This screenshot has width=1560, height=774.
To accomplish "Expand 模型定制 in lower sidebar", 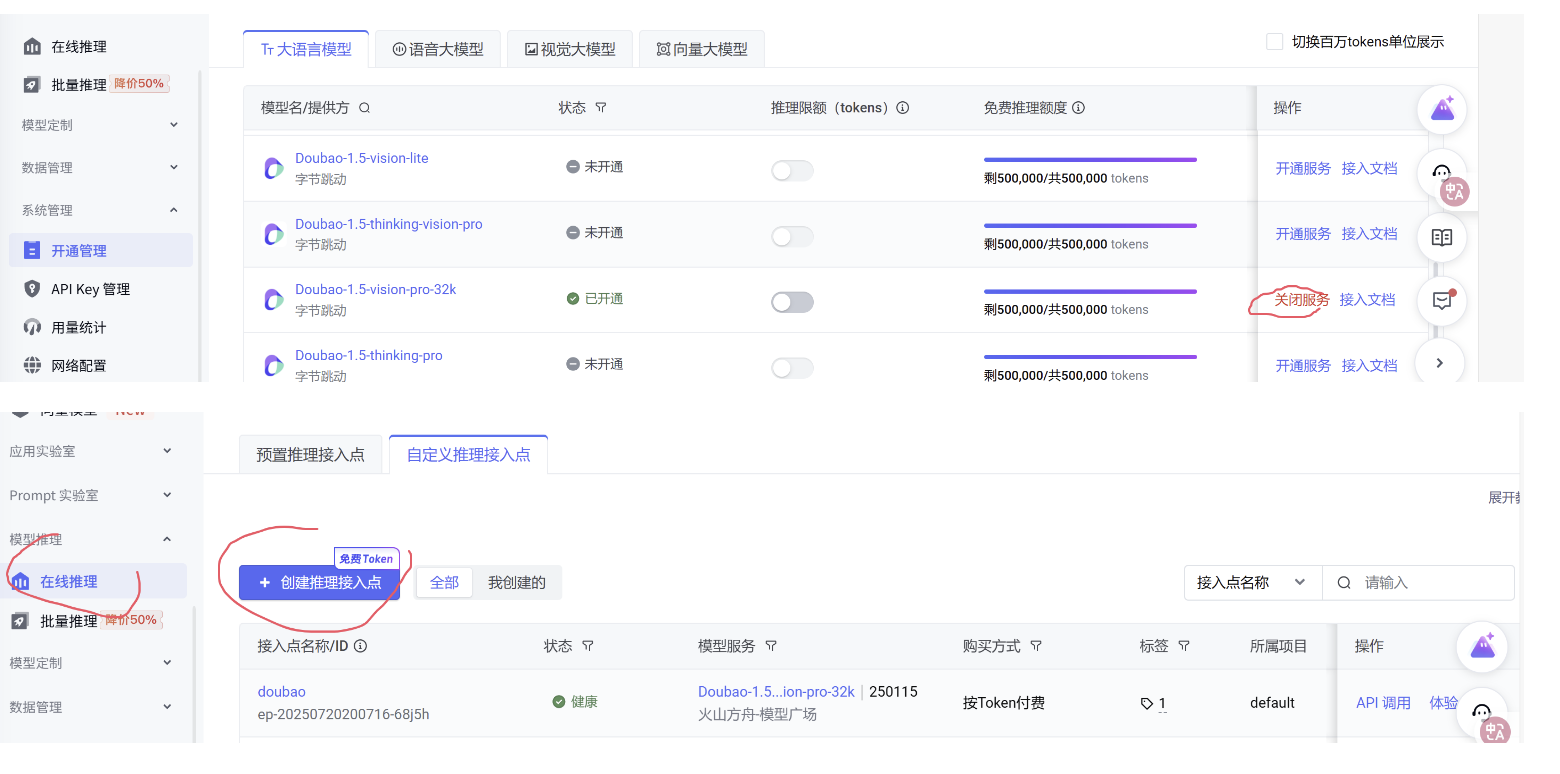I will tap(92, 663).
